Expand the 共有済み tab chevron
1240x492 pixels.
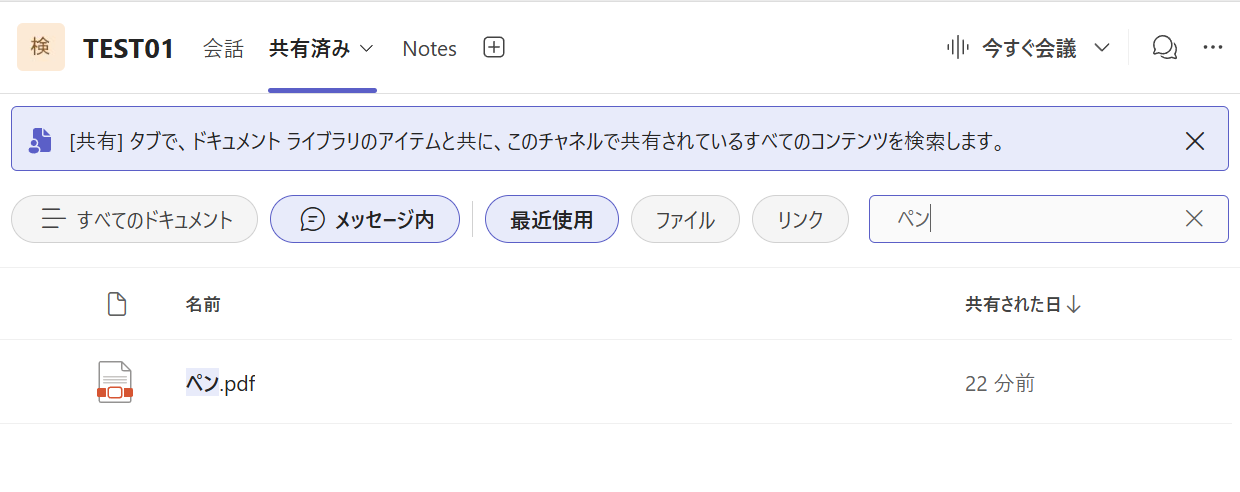[x=366, y=48]
